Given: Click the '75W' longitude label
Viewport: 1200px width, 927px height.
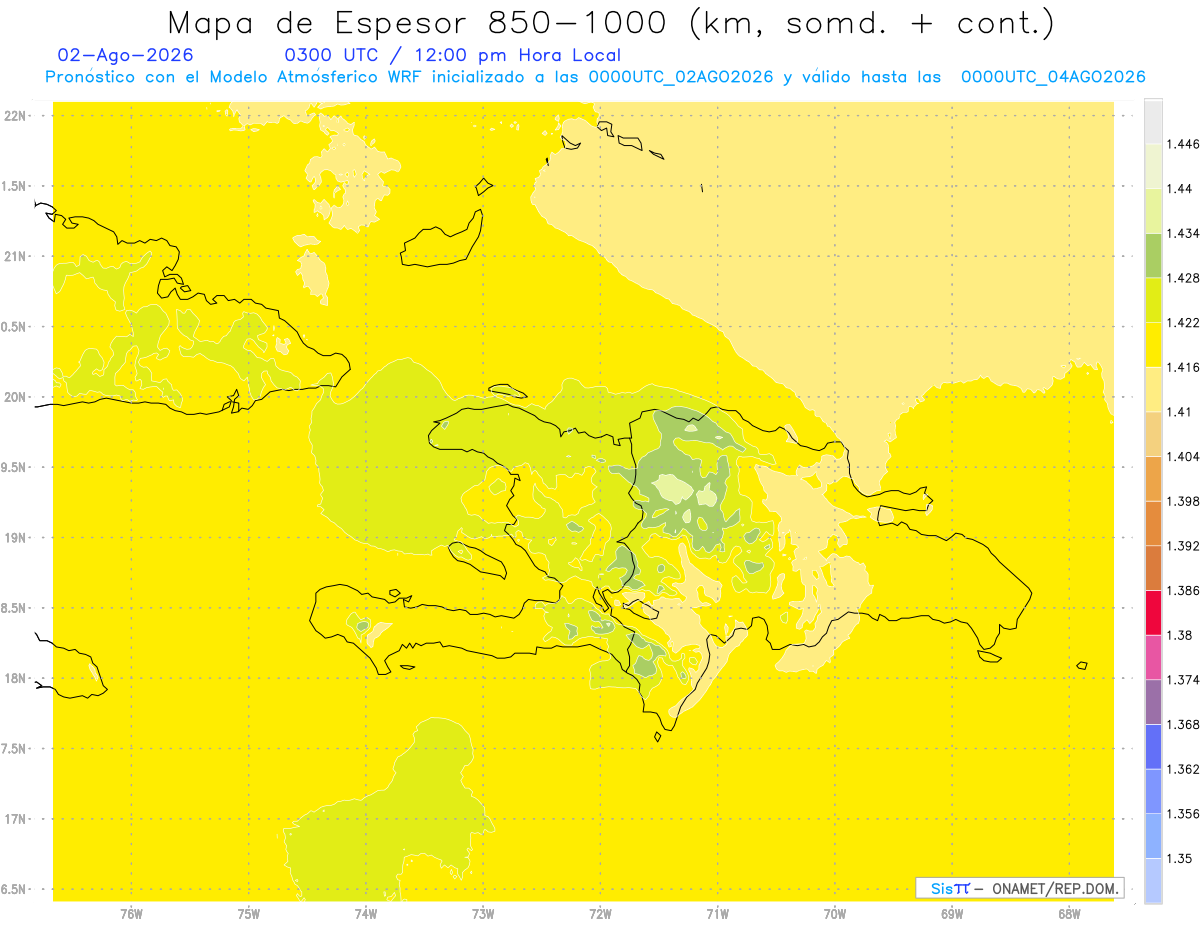Looking at the screenshot, I should coord(249,913).
